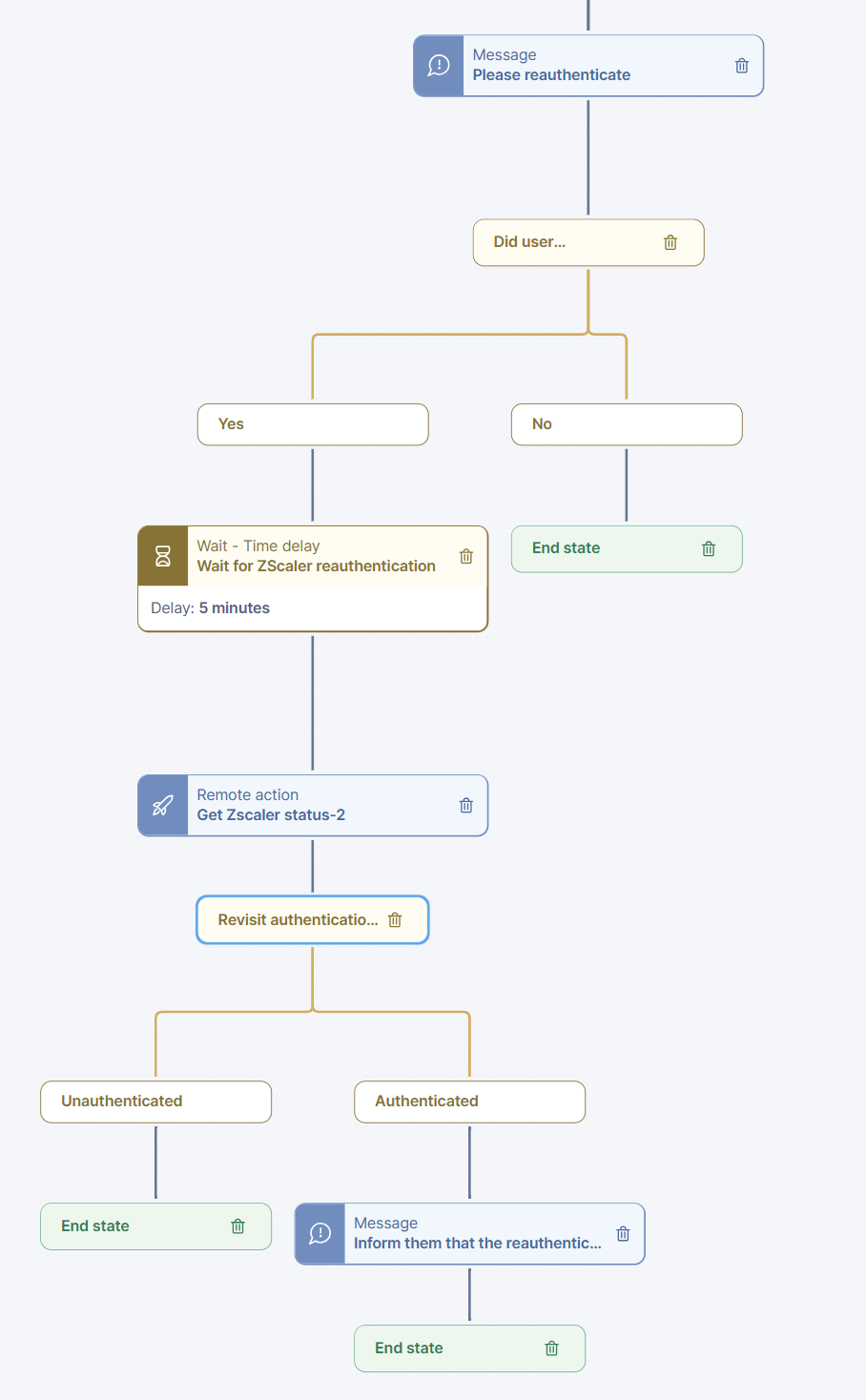
Task: Click the hourglass icon on Wait node
Action: click(x=163, y=556)
